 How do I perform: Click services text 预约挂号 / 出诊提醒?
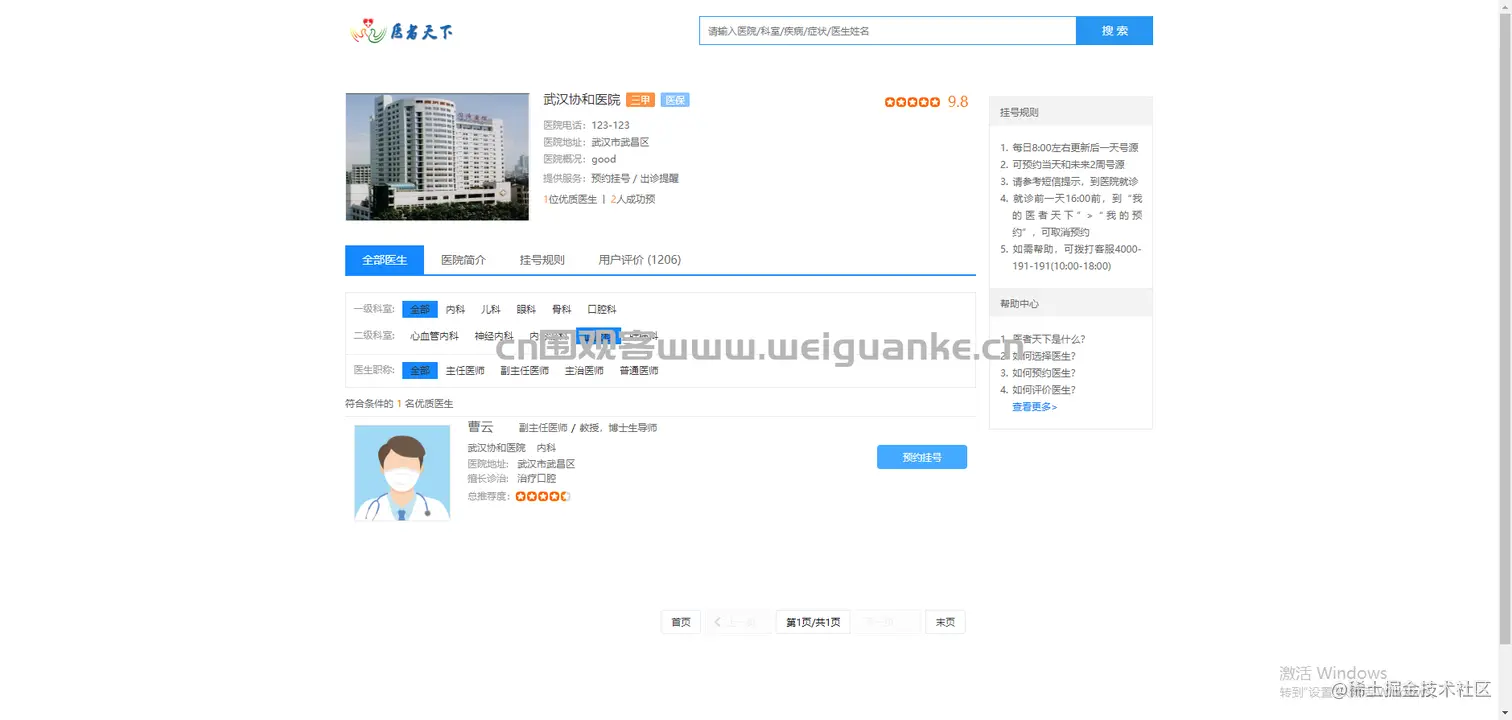click(635, 179)
